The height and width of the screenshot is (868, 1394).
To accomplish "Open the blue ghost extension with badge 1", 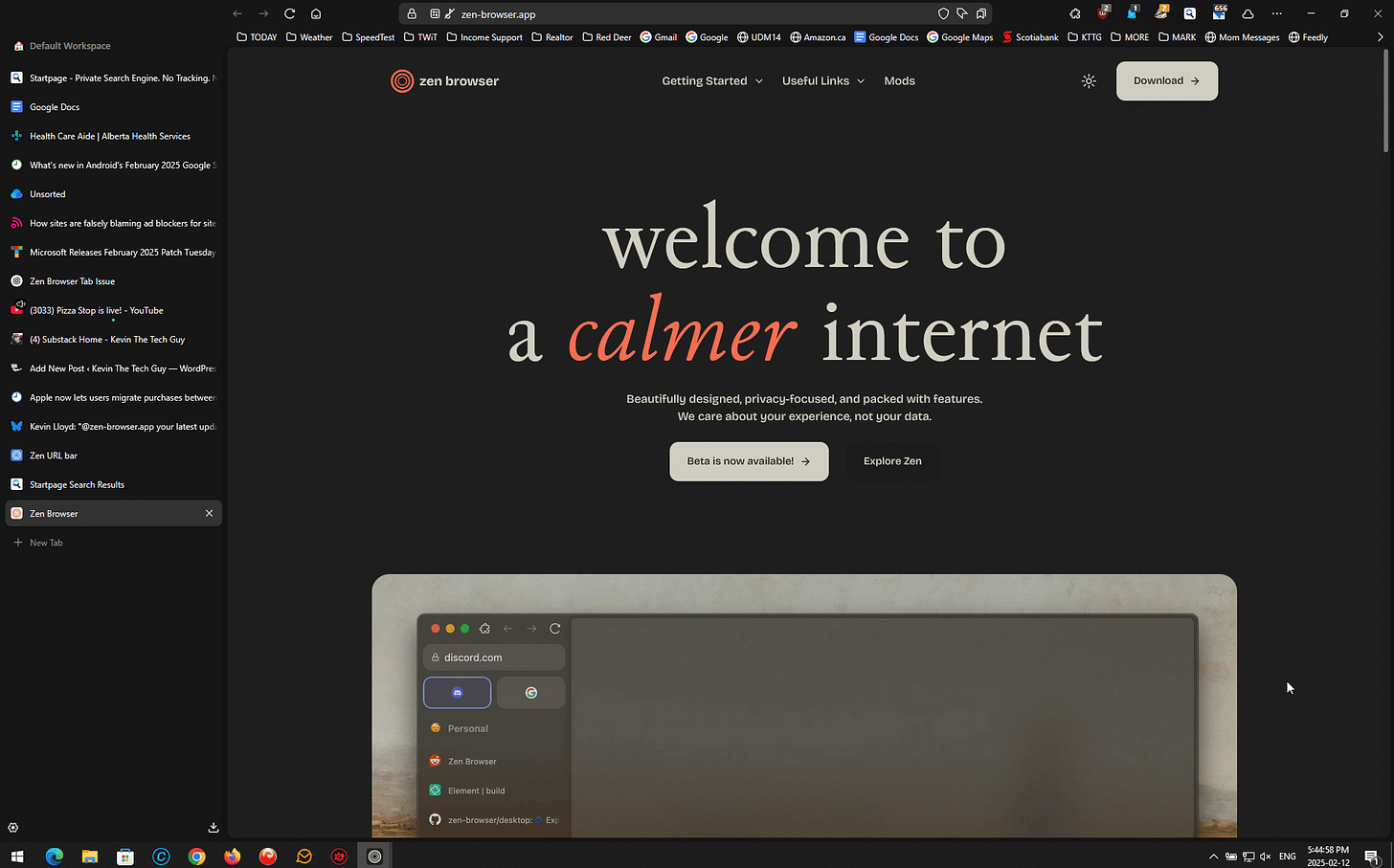I will 1132,12.
